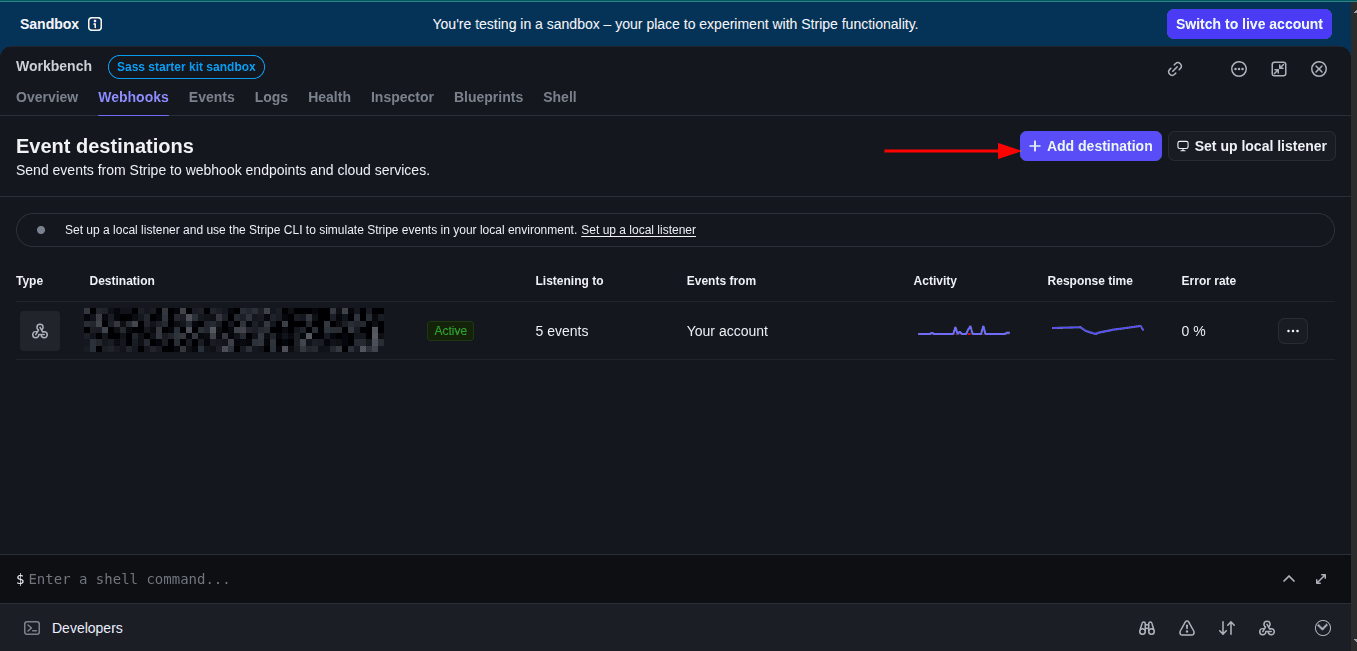Open the Workbench more options menu
The height and width of the screenshot is (651, 1357).
click(1239, 69)
